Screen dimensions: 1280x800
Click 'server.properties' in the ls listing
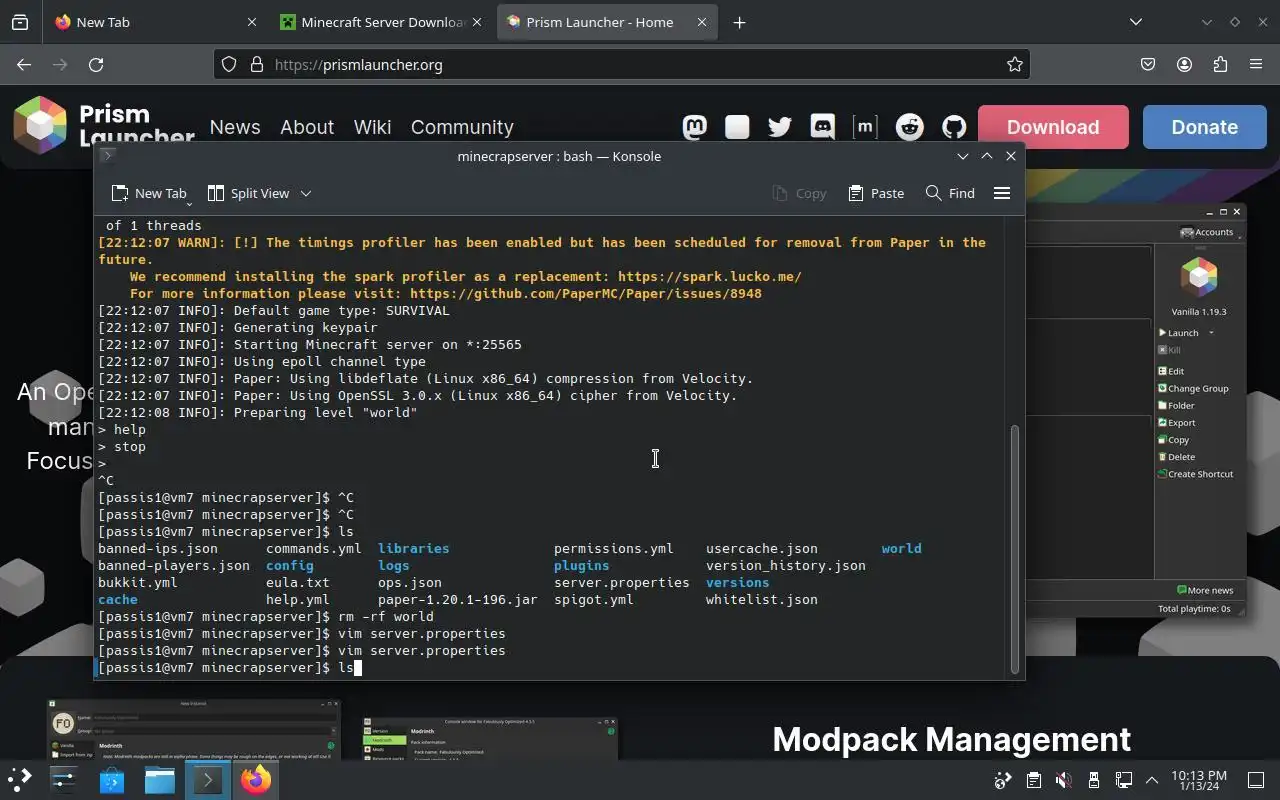[x=621, y=582]
